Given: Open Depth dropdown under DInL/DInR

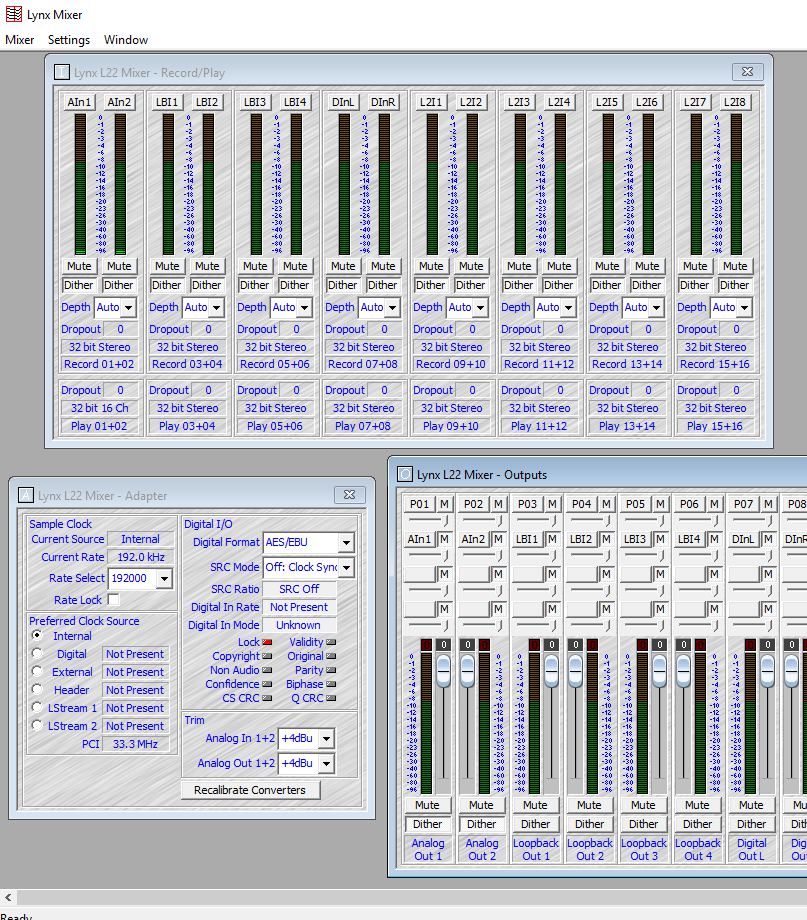Looking at the screenshot, I should (x=393, y=307).
